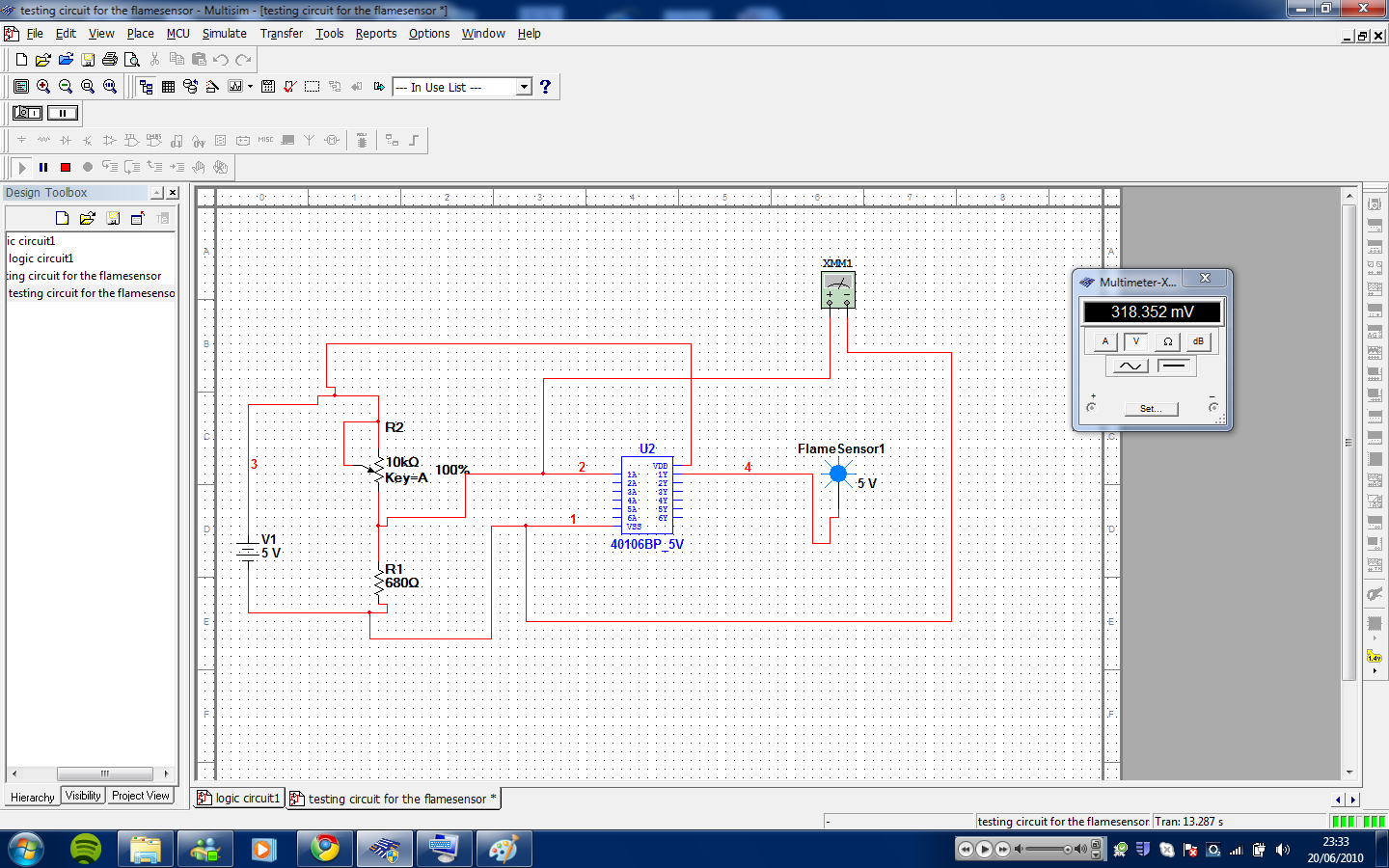
Task: Click the Set... button on the multimeter
Action: coord(1151,409)
